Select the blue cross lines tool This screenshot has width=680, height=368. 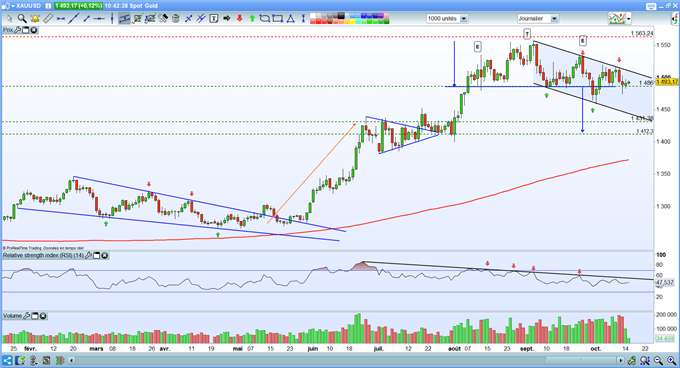(x=189, y=19)
